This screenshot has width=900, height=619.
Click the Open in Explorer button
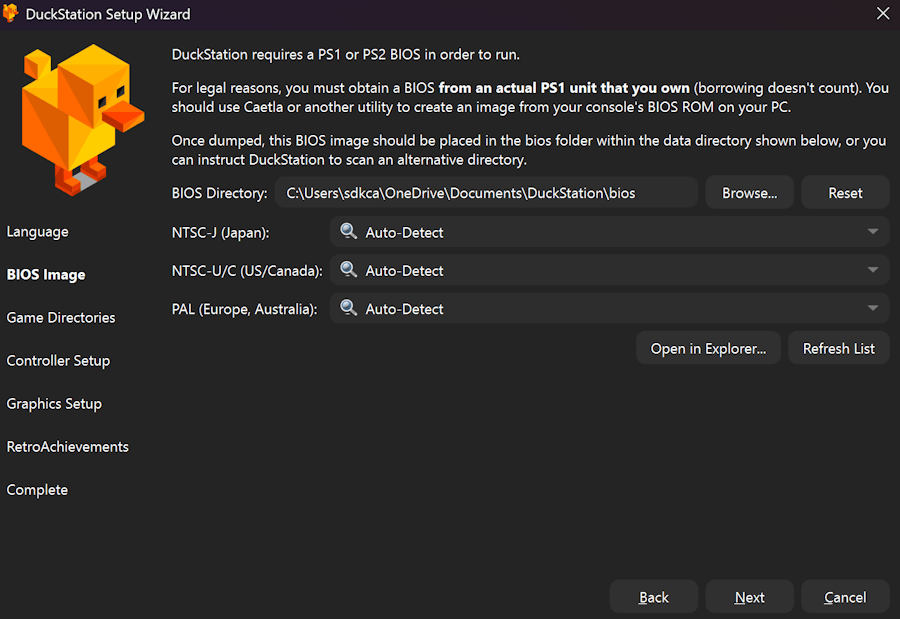pos(708,348)
